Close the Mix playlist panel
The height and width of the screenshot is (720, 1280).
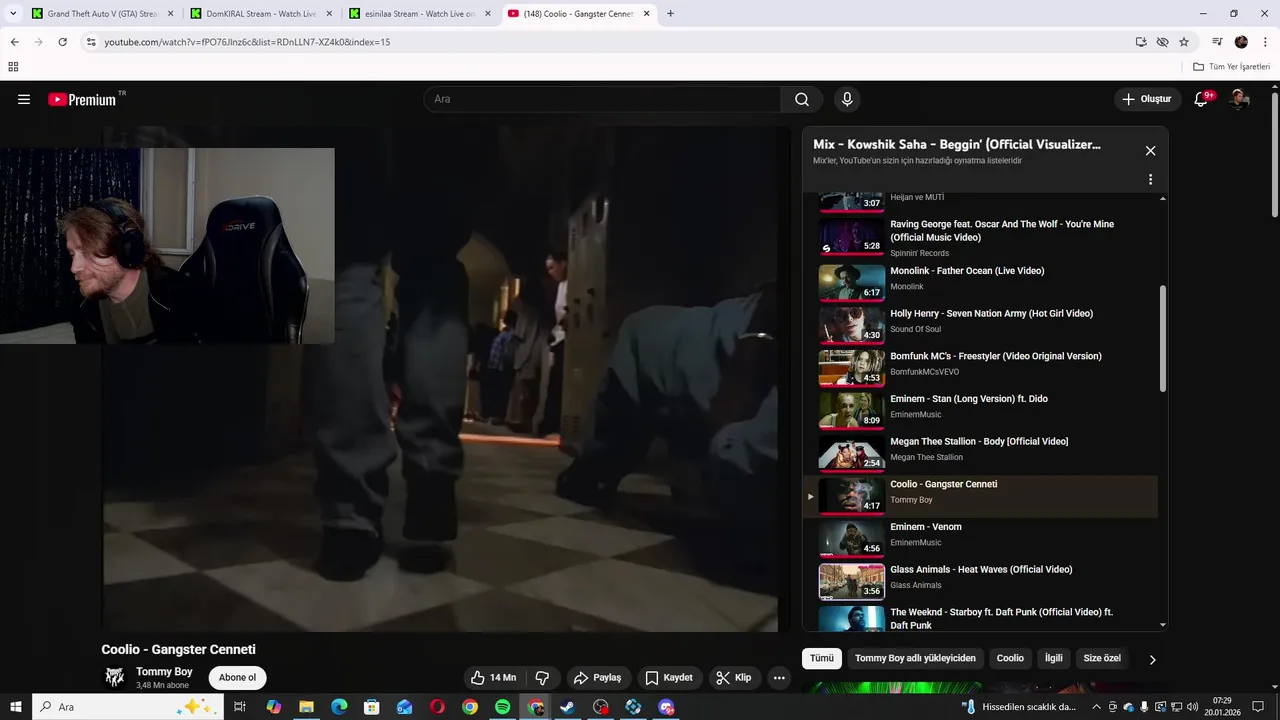pos(1150,151)
